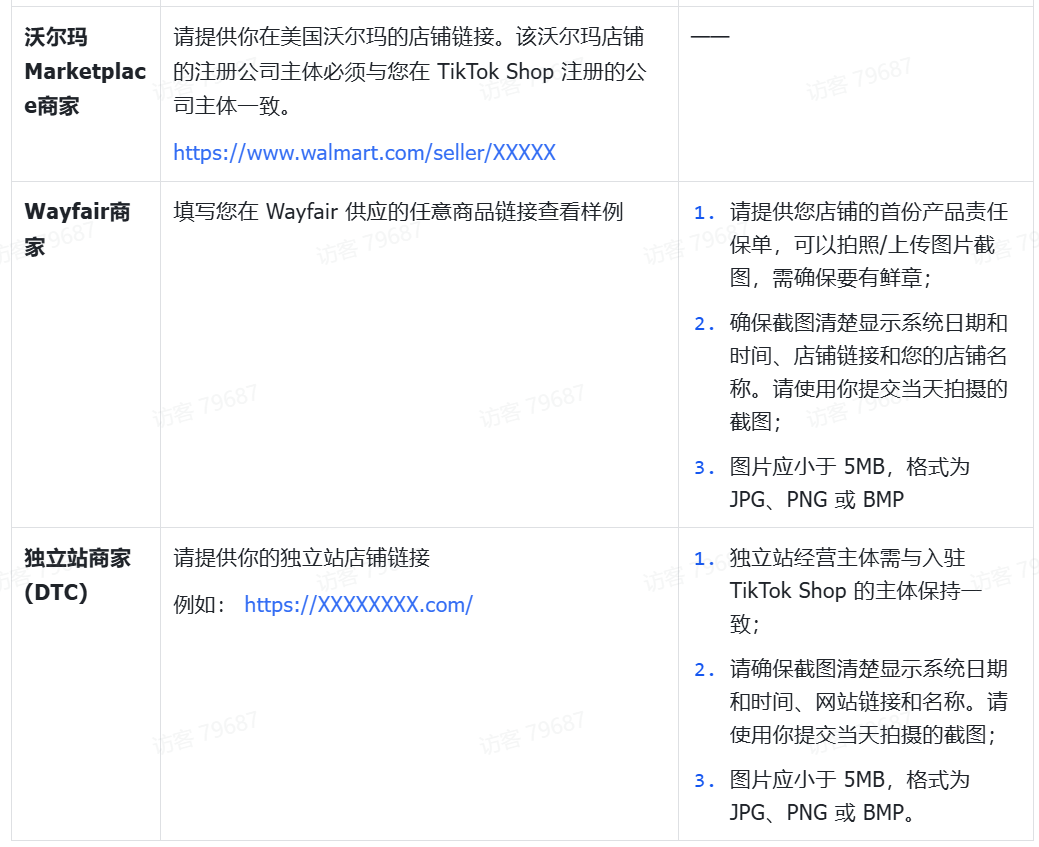Click the Walmart store link requirement paragraph
This screenshot has height=847, width=1039.
(x=409, y=71)
